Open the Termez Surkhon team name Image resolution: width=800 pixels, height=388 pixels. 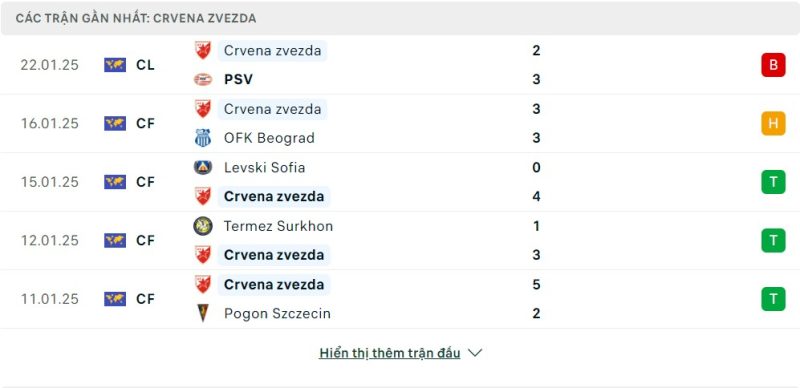point(279,226)
